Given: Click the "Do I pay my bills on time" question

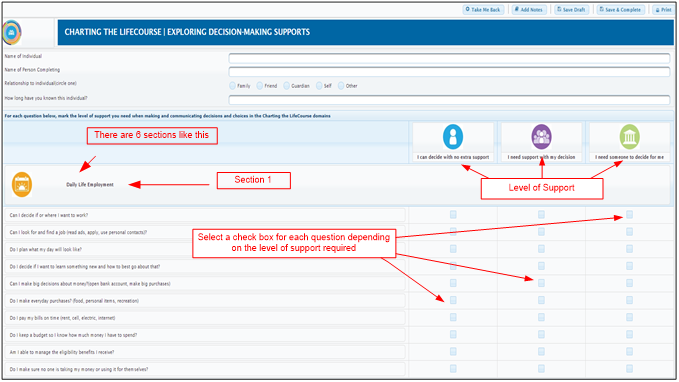Looking at the screenshot, I should (x=62, y=318).
